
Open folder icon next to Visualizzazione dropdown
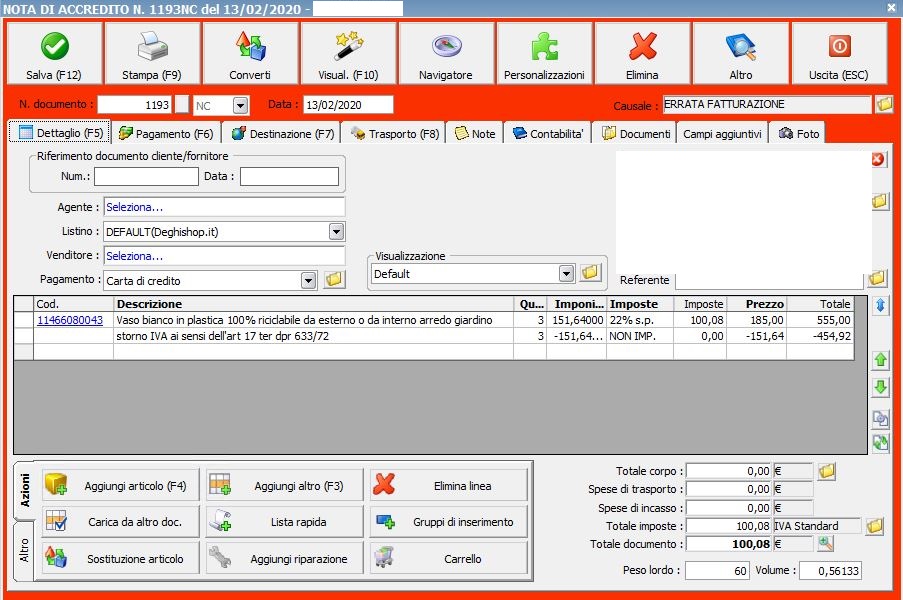point(590,273)
